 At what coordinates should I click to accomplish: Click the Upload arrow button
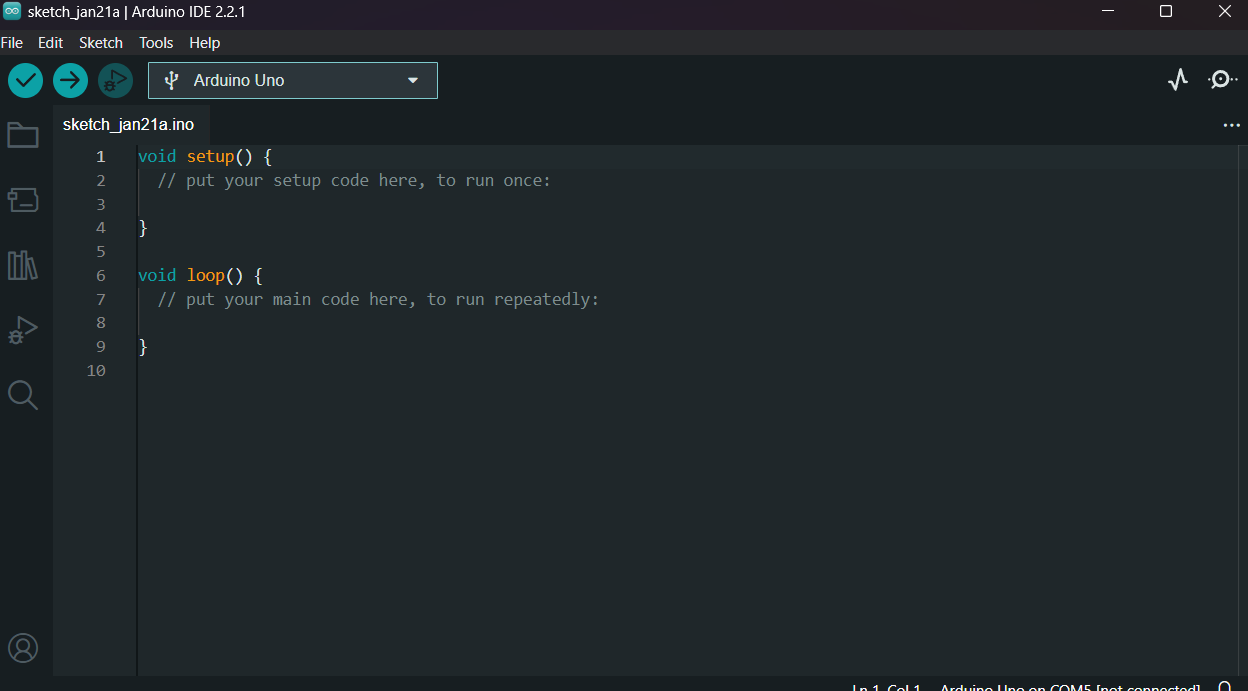click(x=70, y=80)
